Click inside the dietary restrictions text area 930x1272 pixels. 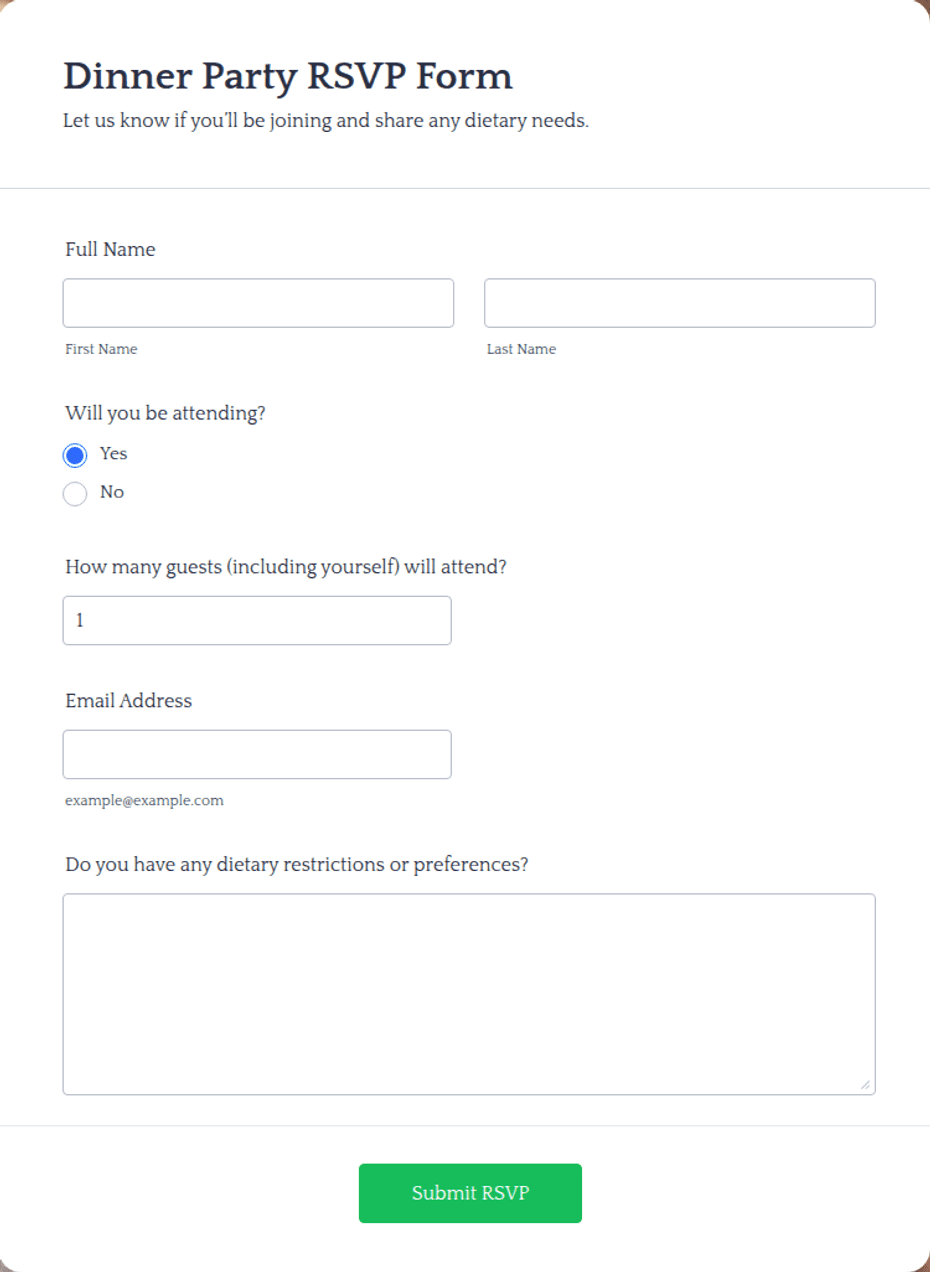469,994
